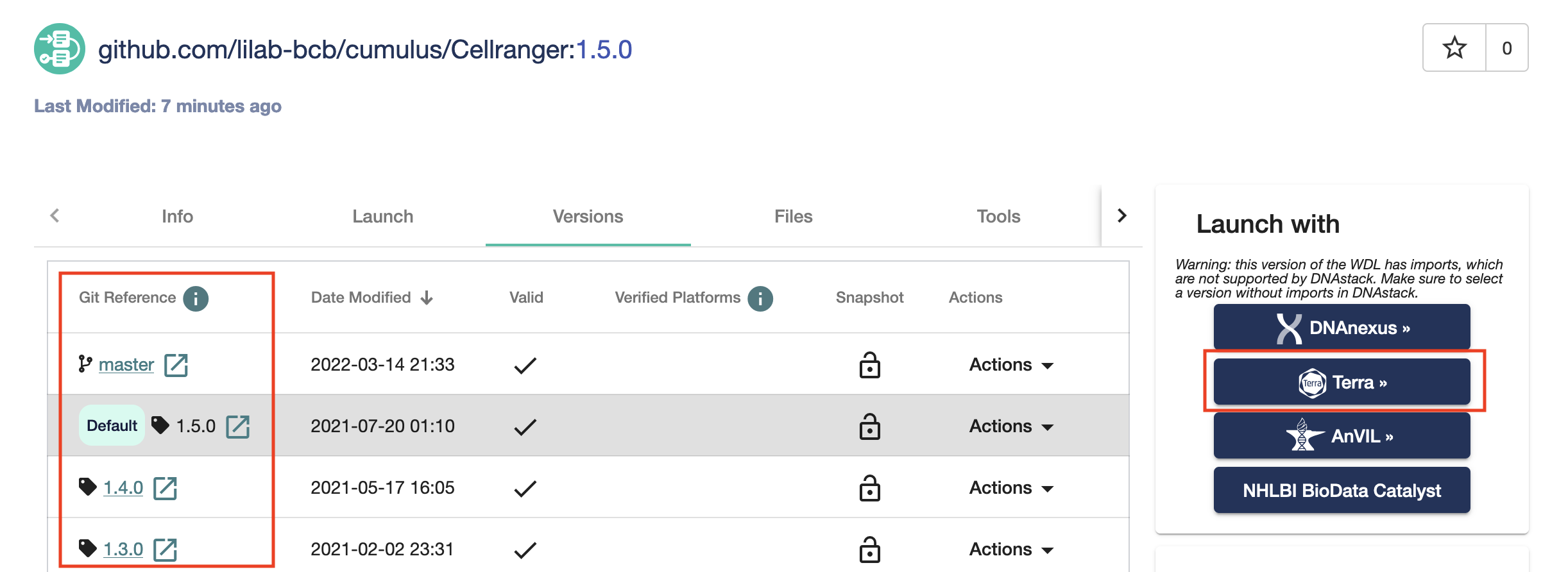This screenshot has height=572, width=1568.
Task: Open 1.5.0 tag external link icon
Action: click(237, 426)
